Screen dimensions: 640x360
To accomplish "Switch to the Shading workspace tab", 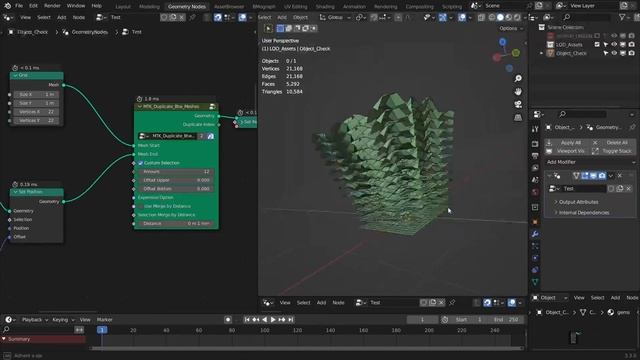I will coord(325,7).
